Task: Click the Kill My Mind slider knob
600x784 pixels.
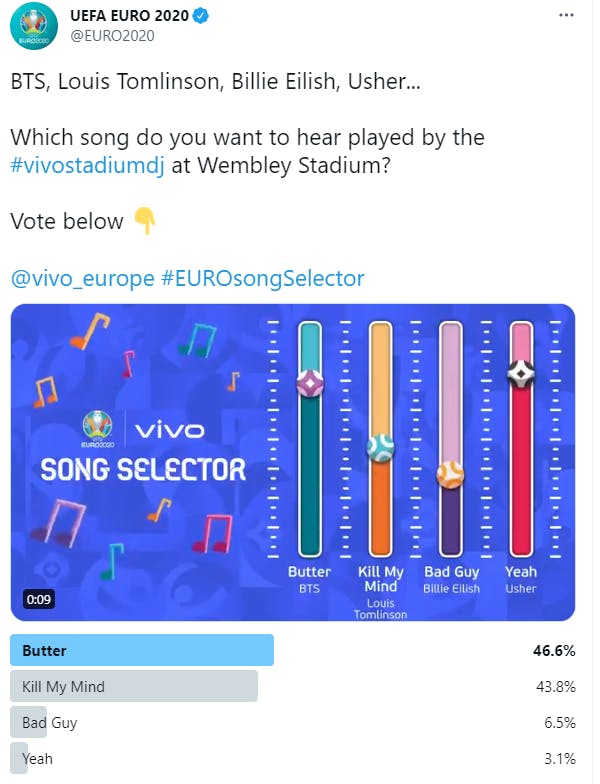Action: click(380, 448)
